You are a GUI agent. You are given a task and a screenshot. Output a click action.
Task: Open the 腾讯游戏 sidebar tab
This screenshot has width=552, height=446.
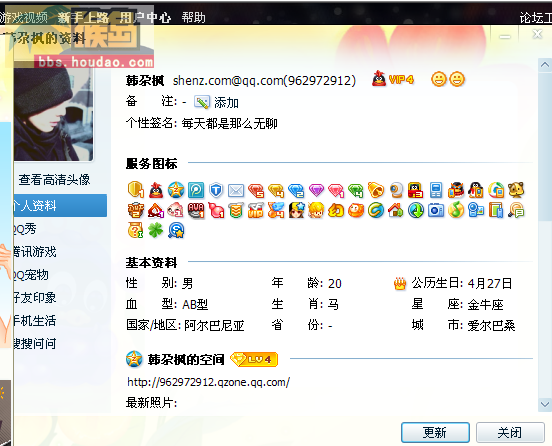click(x=34, y=252)
